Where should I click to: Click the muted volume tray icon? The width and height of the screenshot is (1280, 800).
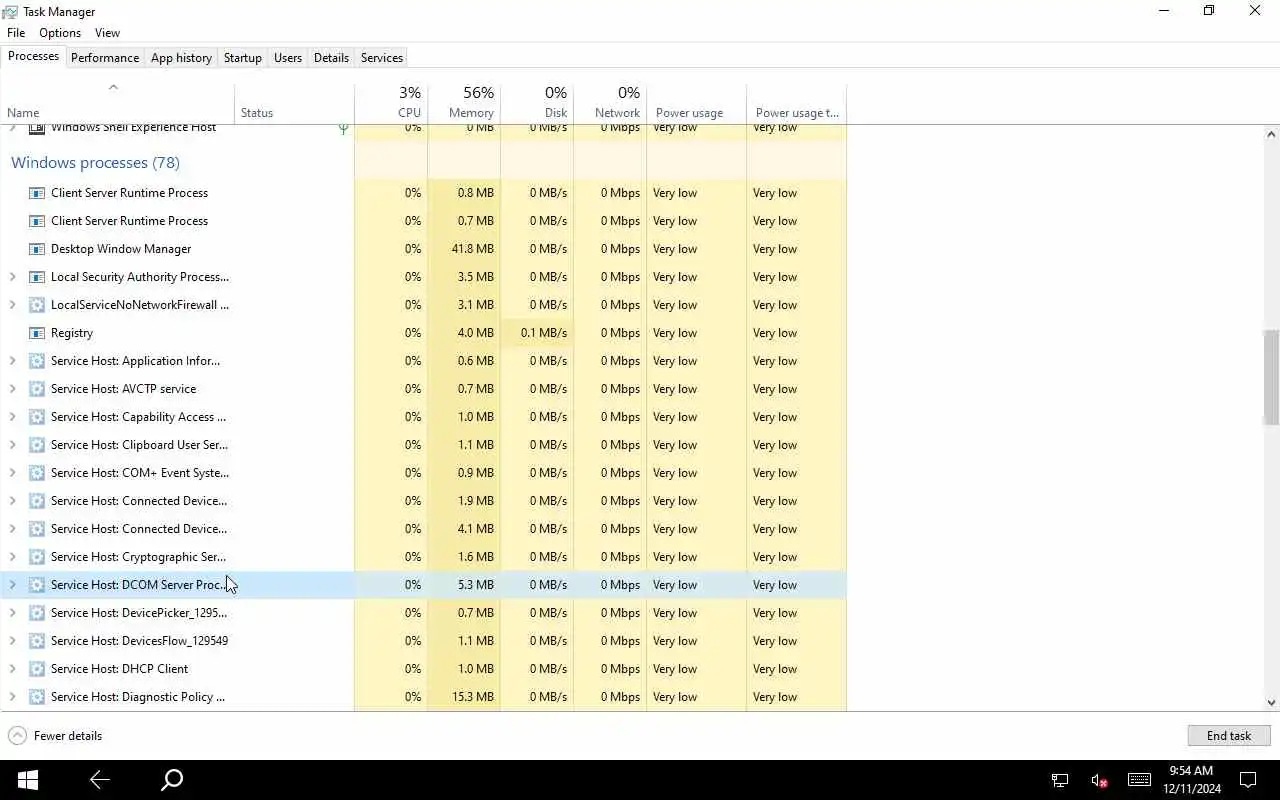1099,780
